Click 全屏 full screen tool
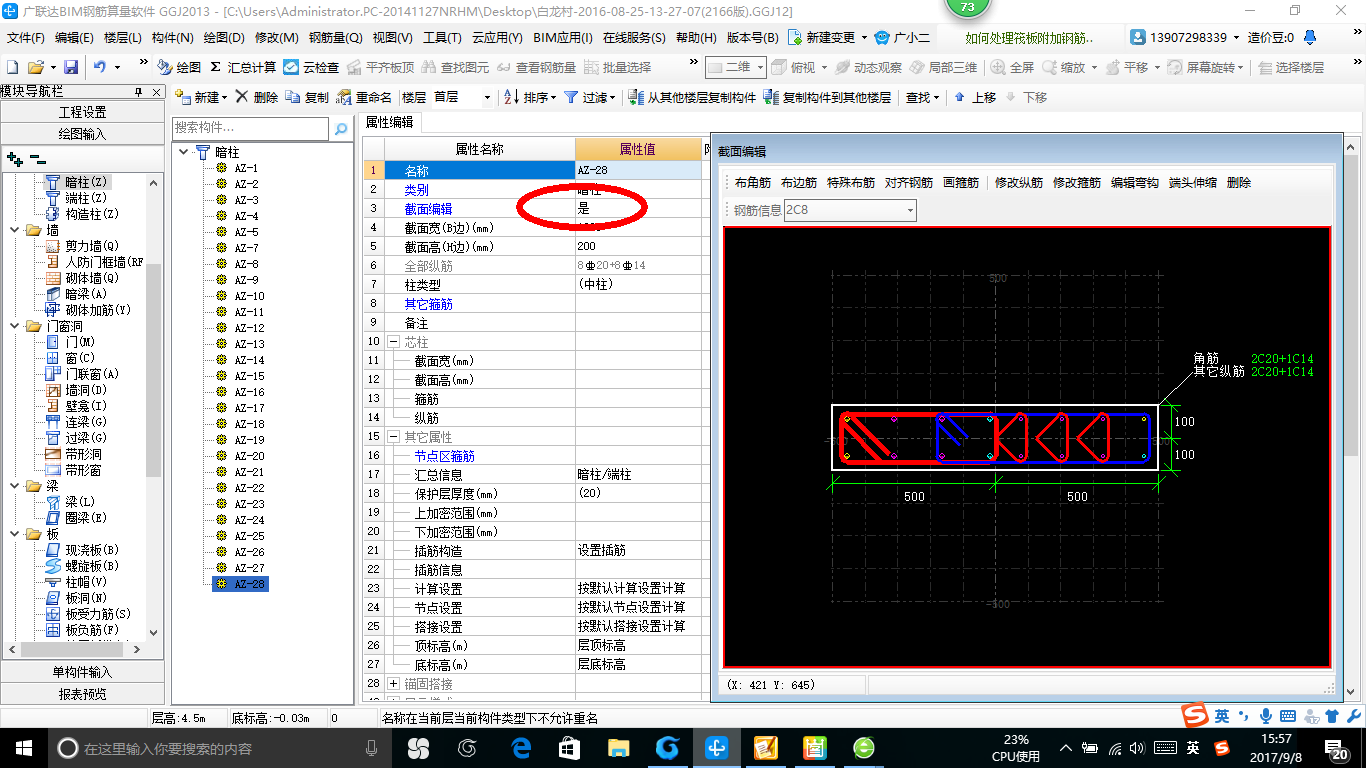The width and height of the screenshot is (1366, 768). 1013,67
